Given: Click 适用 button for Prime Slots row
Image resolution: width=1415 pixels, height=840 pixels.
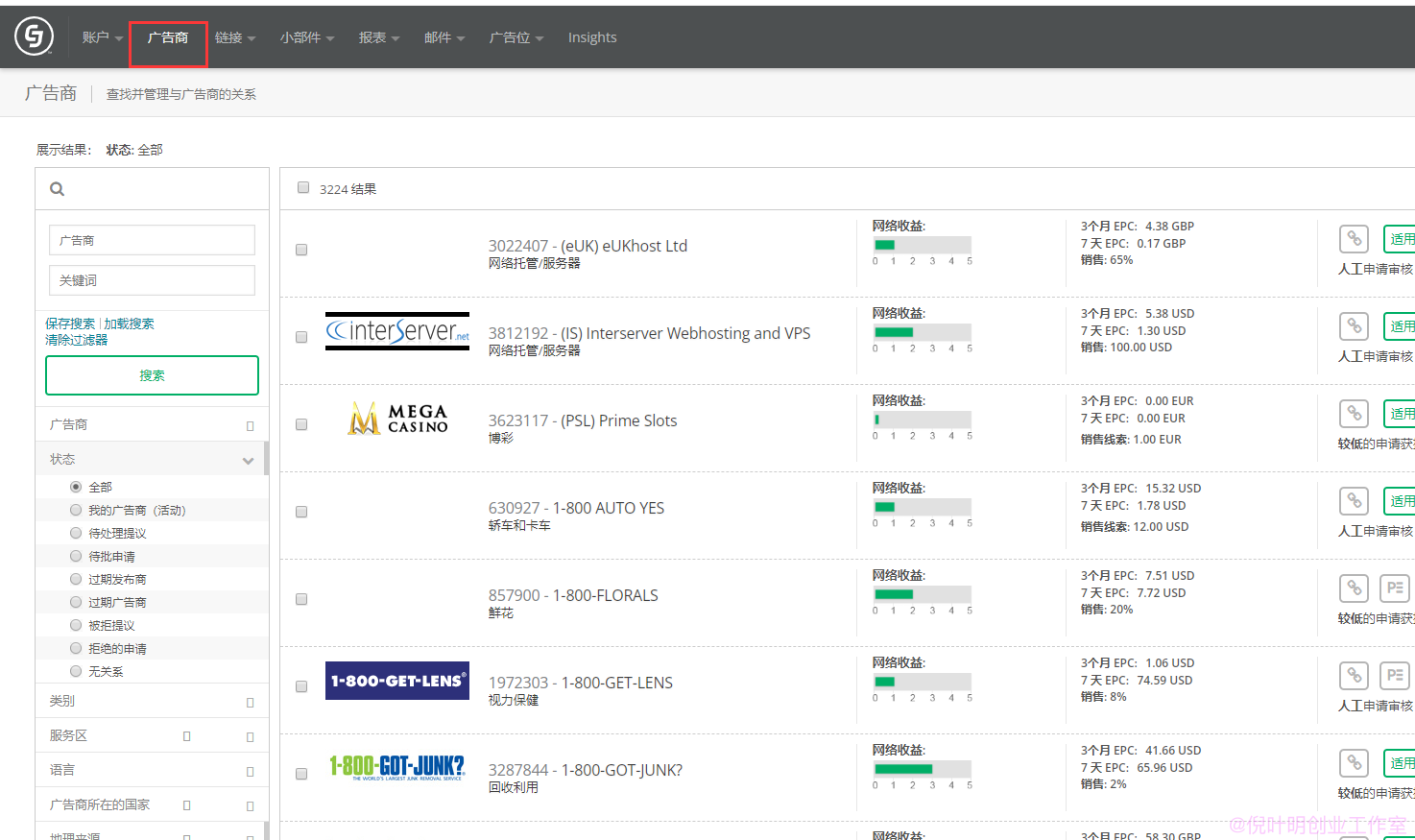Looking at the screenshot, I should pyautogui.click(x=1399, y=414).
